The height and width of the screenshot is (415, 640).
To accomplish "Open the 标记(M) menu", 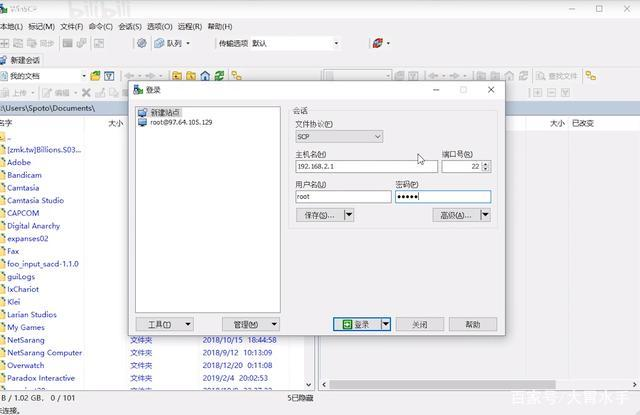I will pyautogui.click(x=41, y=27).
